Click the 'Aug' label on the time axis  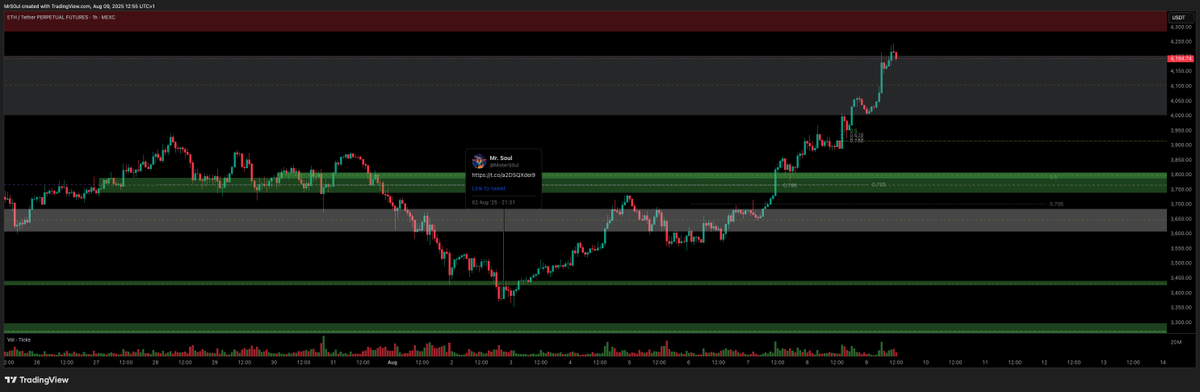393,362
